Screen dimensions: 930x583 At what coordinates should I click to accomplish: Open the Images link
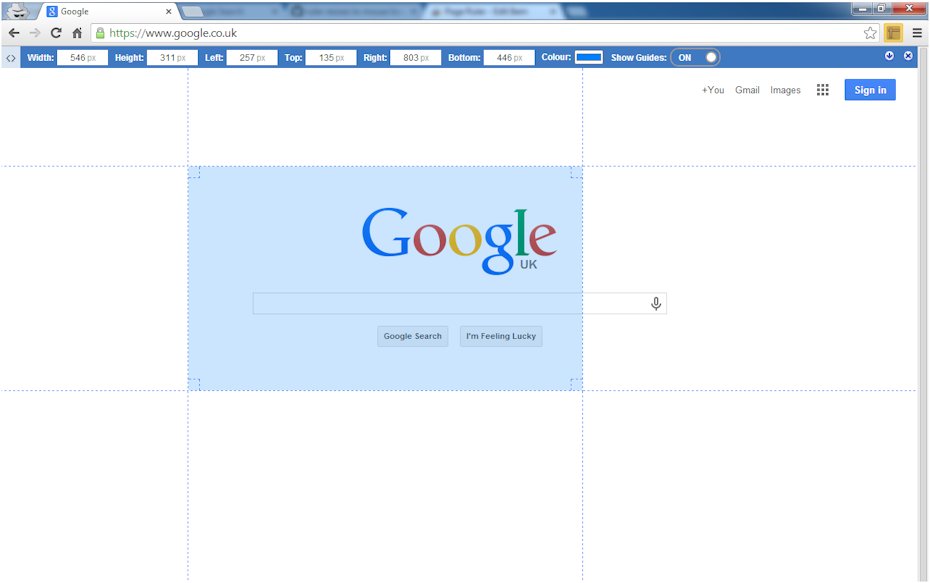tap(786, 89)
